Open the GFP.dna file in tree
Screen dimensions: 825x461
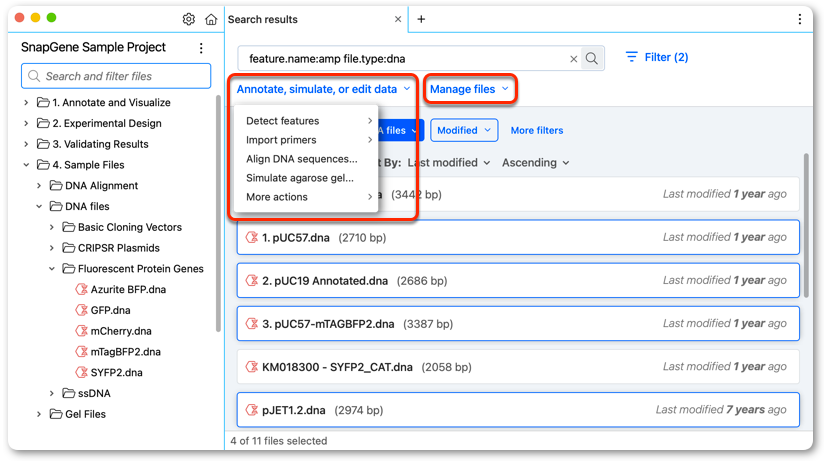pos(110,310)
